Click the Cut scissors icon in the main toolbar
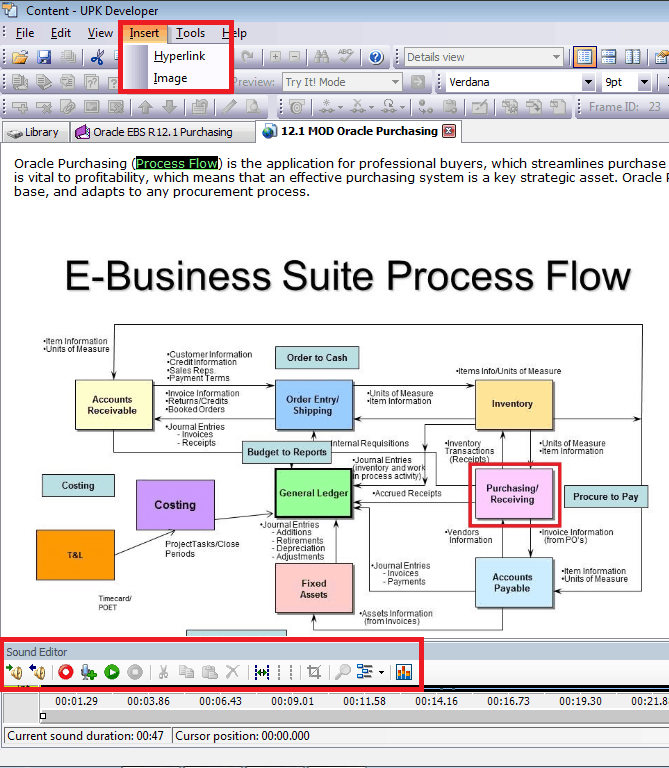 coord(97,57)
